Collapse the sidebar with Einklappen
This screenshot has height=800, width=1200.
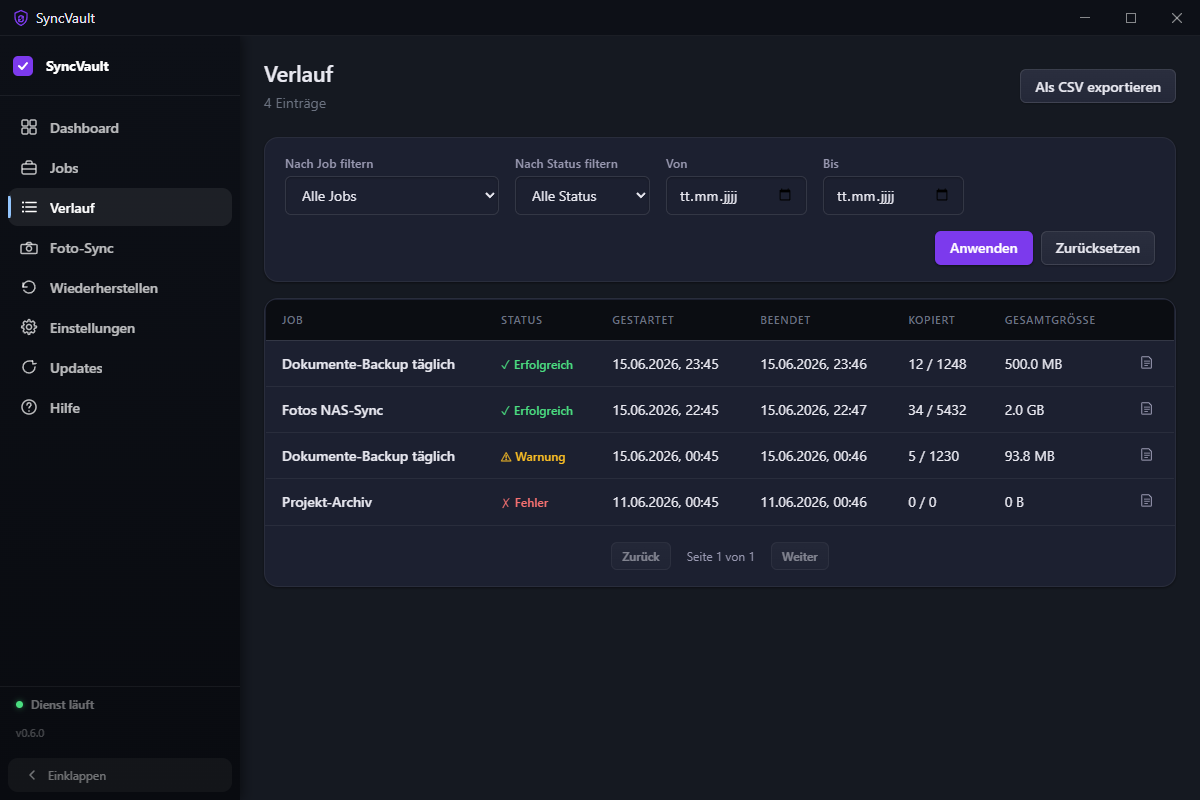pos(120,775)
